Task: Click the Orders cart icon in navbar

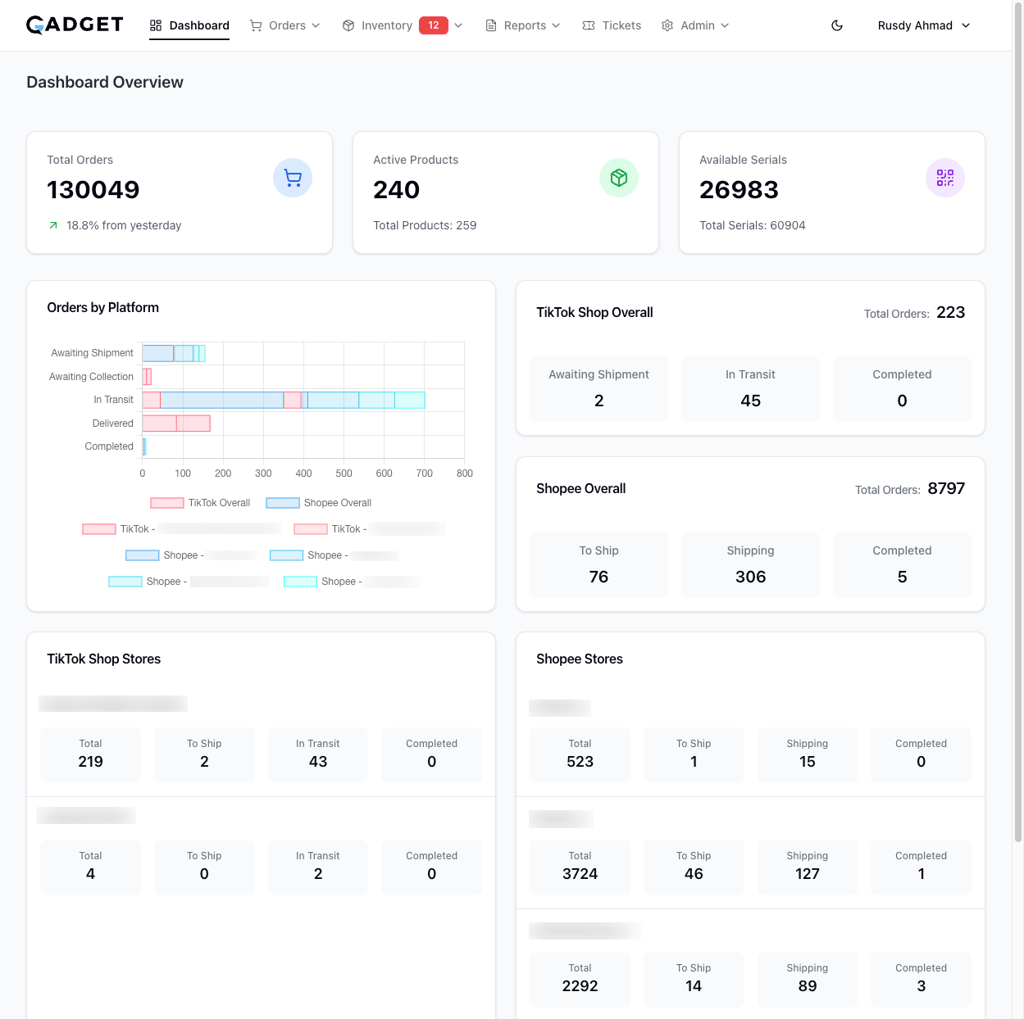Action: (256, 25)
